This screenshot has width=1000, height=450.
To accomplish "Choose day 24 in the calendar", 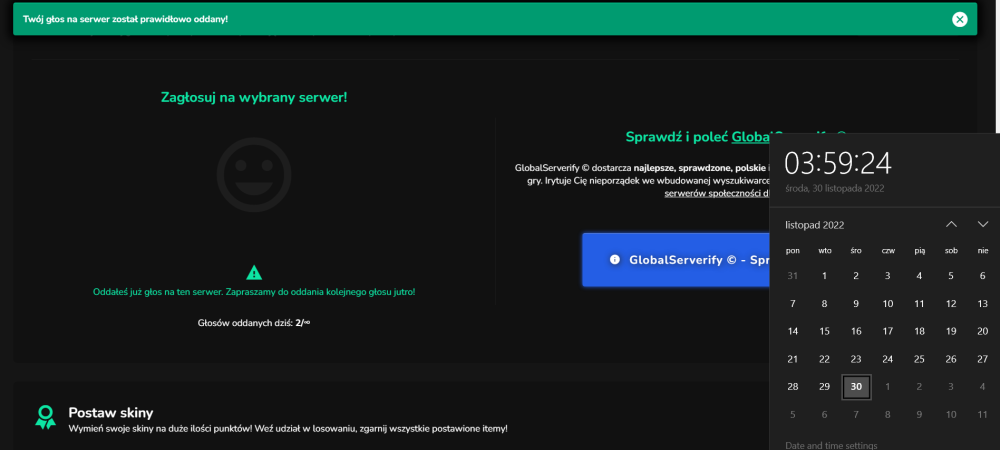I will [x=888, y=359].
